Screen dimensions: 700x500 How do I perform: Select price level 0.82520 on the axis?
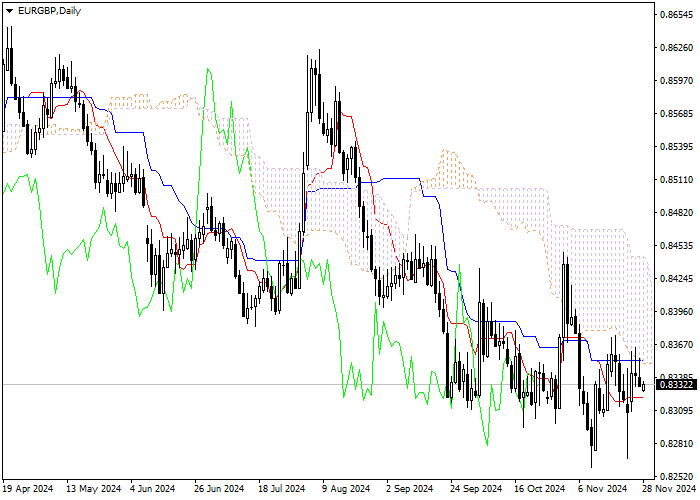pos(676,476)
